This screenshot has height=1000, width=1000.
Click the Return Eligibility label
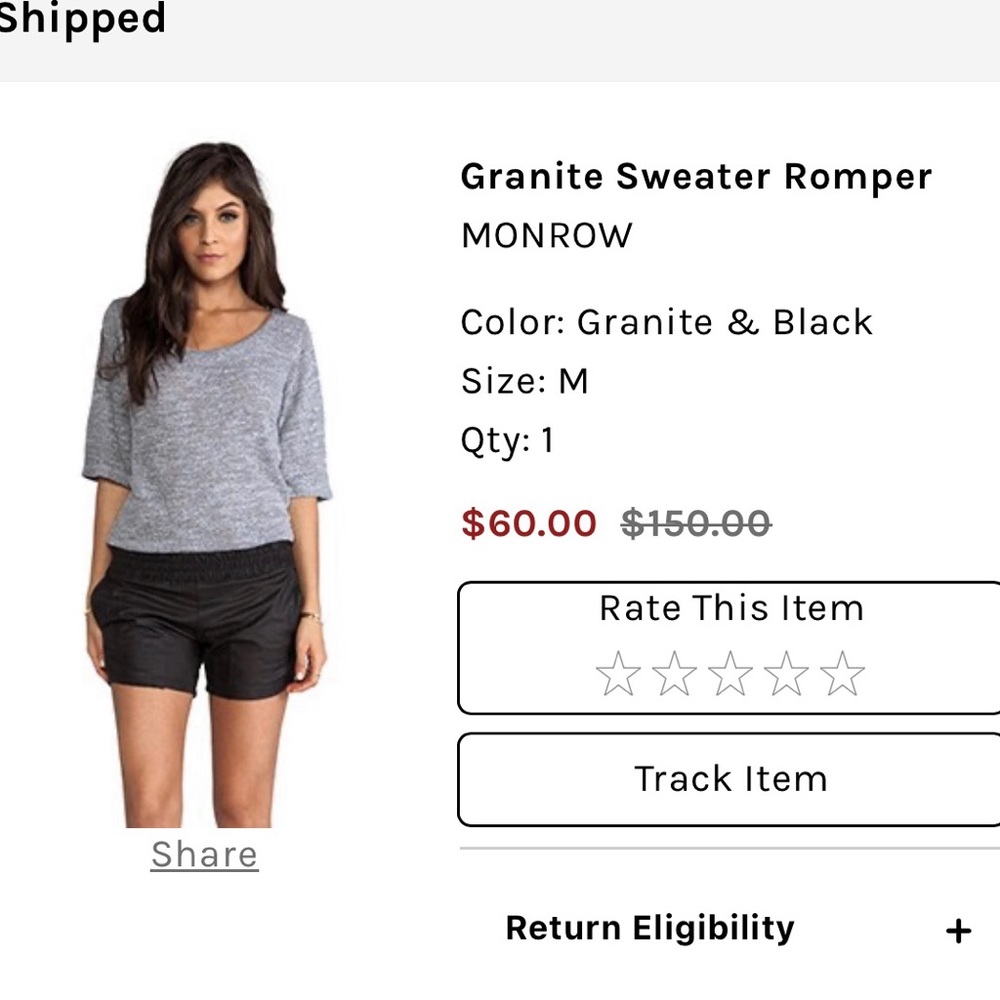pyautogui.click(x=650, y=929)
